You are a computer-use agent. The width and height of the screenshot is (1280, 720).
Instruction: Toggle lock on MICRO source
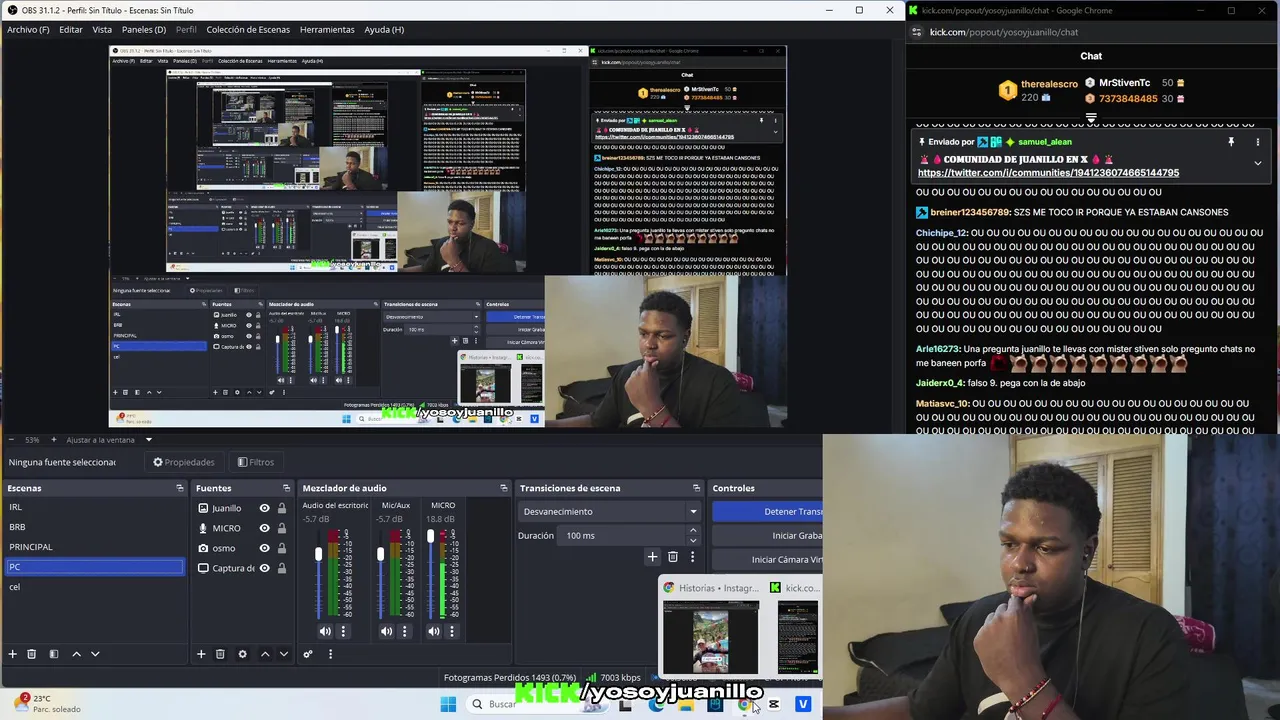pos(282,528)
